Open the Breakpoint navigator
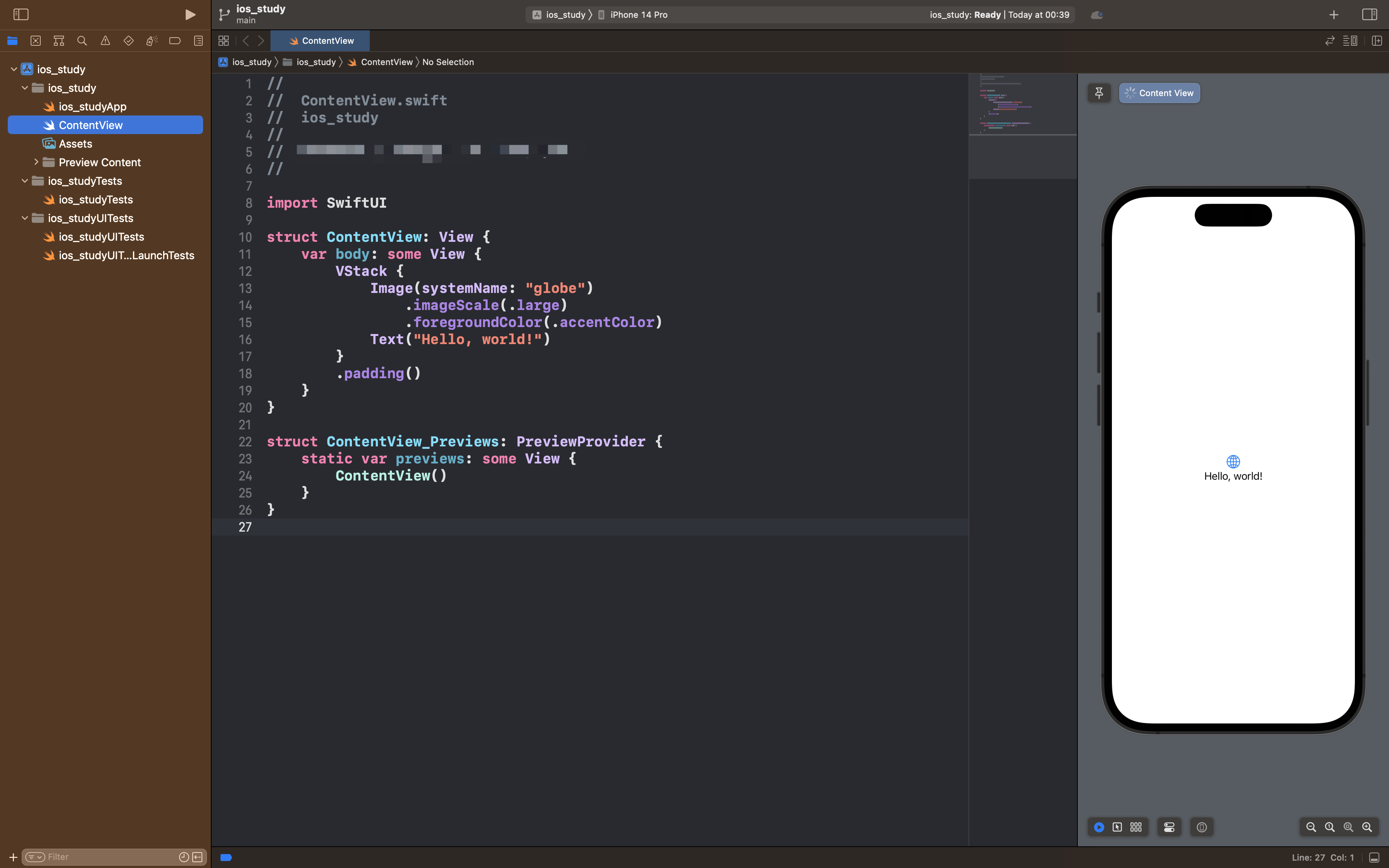This screenshot has width=1389, height=868. [x=175, y=41]
